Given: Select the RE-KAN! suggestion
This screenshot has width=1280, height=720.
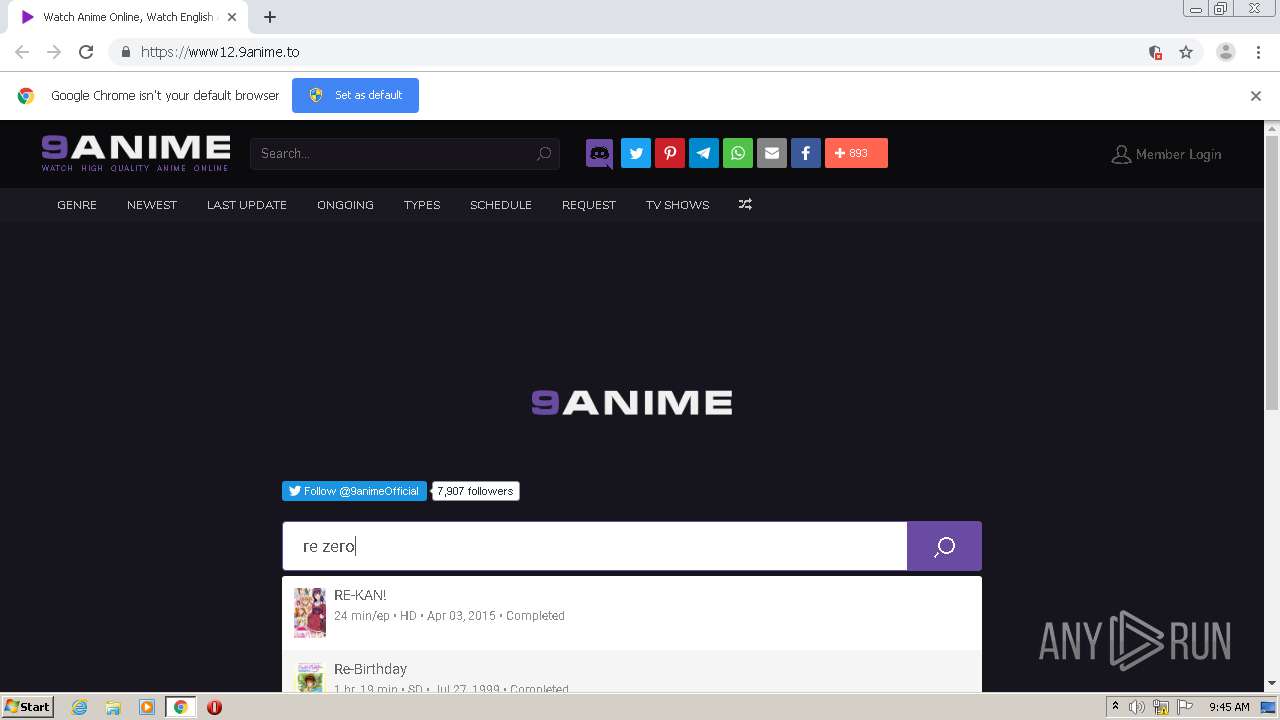Looking at the screenshot, I should (x=632, y=613).
